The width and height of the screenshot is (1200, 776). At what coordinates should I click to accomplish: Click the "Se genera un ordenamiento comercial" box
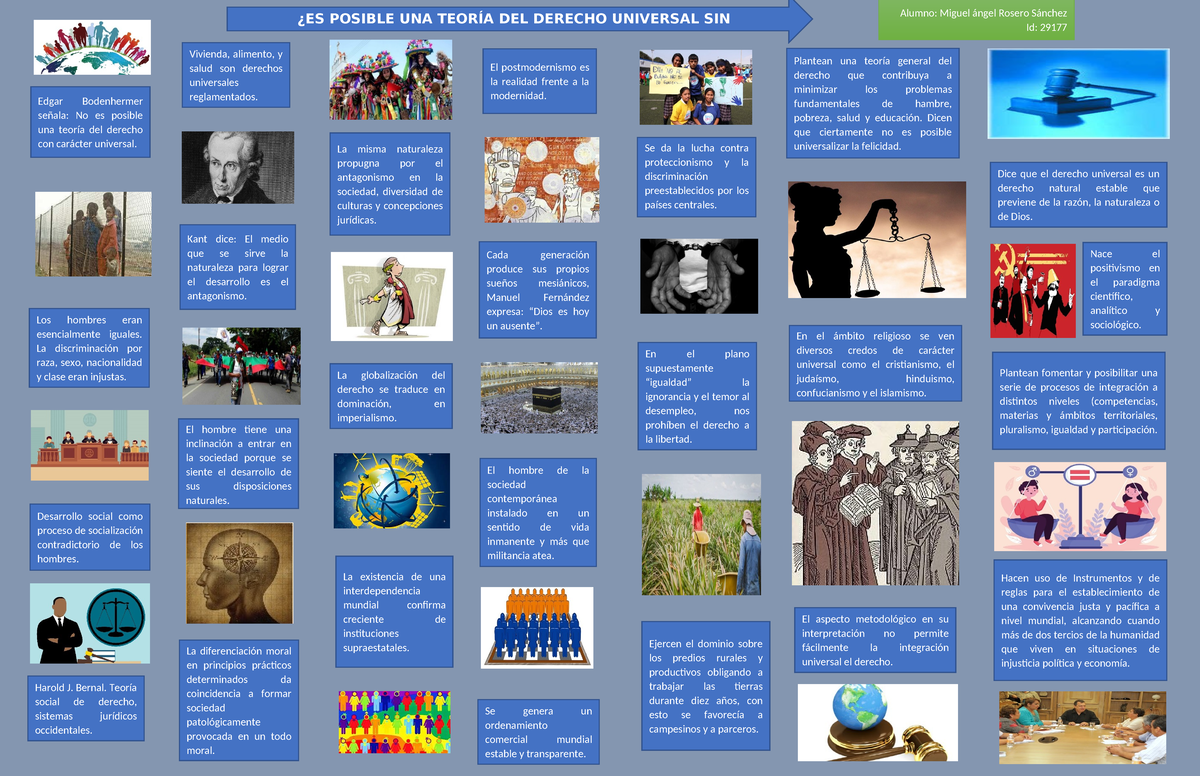pyautogui.click(x=540, y=732)
